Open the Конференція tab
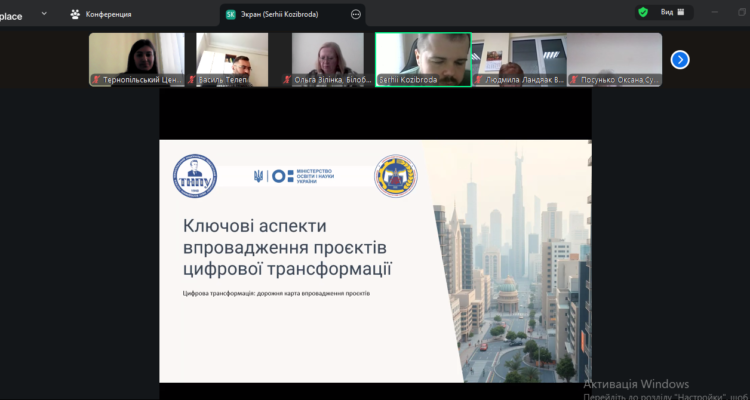750x400 pixels. point(106,14)
